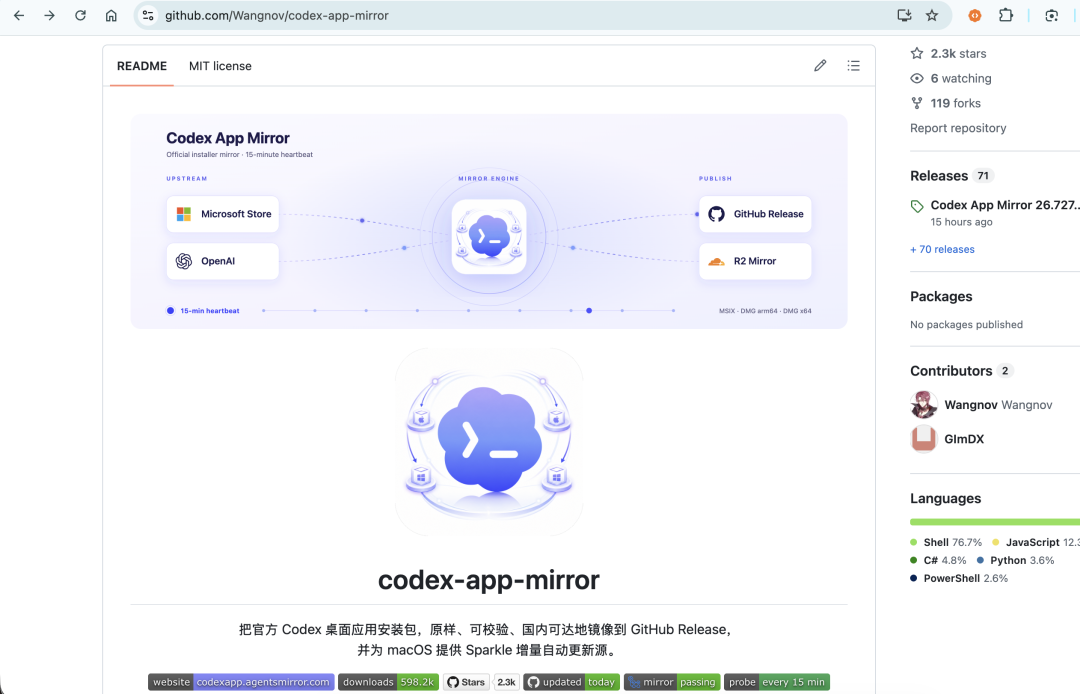Image resolution: width=1080 pixels, height=694 pixels.
Task: Click the OpenAI card in banner
Action: tap(222, 261)
